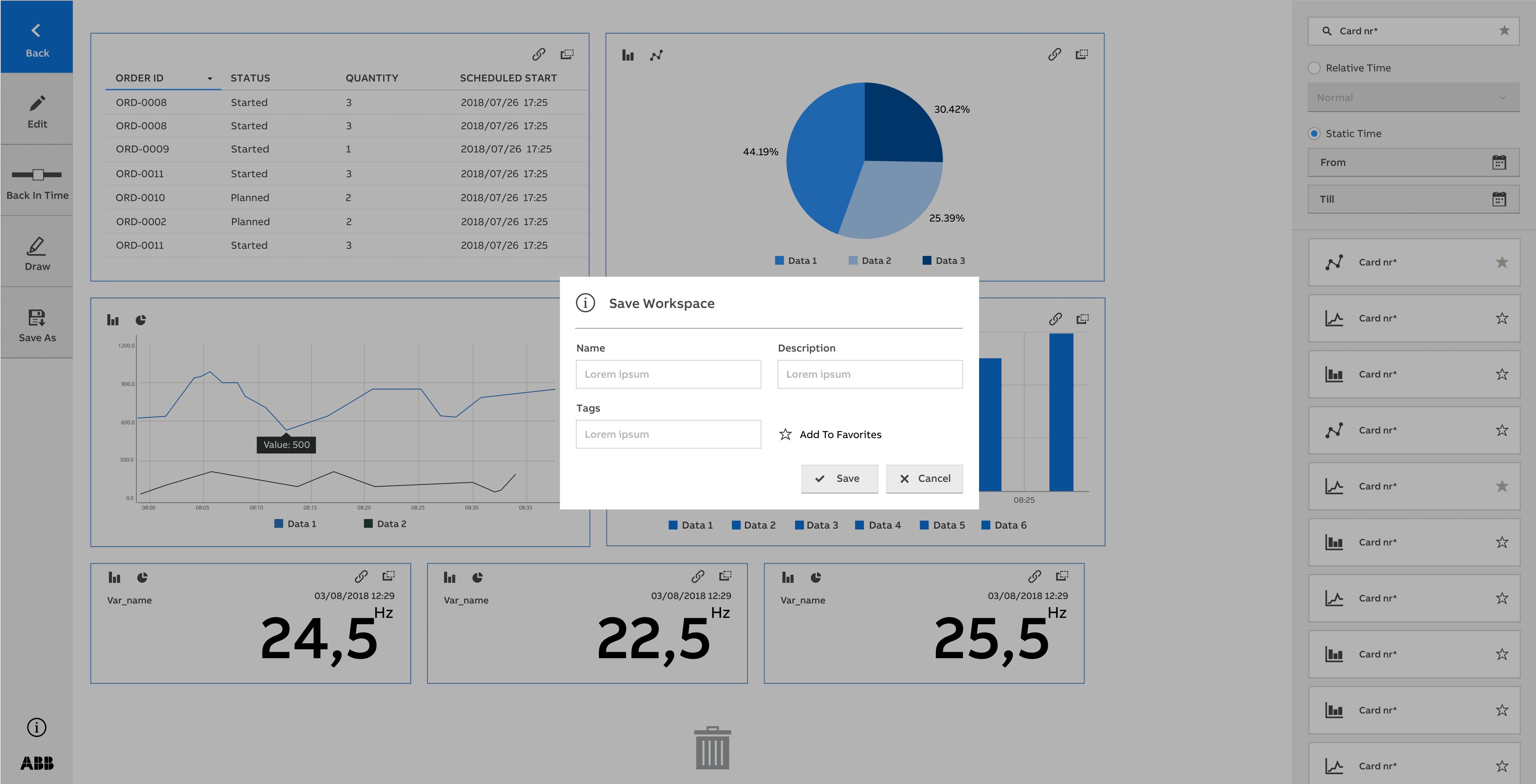Screen dimensions: 1536x784
Task: Switch line chart card to pie view
Action: pyautogui.click(x=141, y=320)
